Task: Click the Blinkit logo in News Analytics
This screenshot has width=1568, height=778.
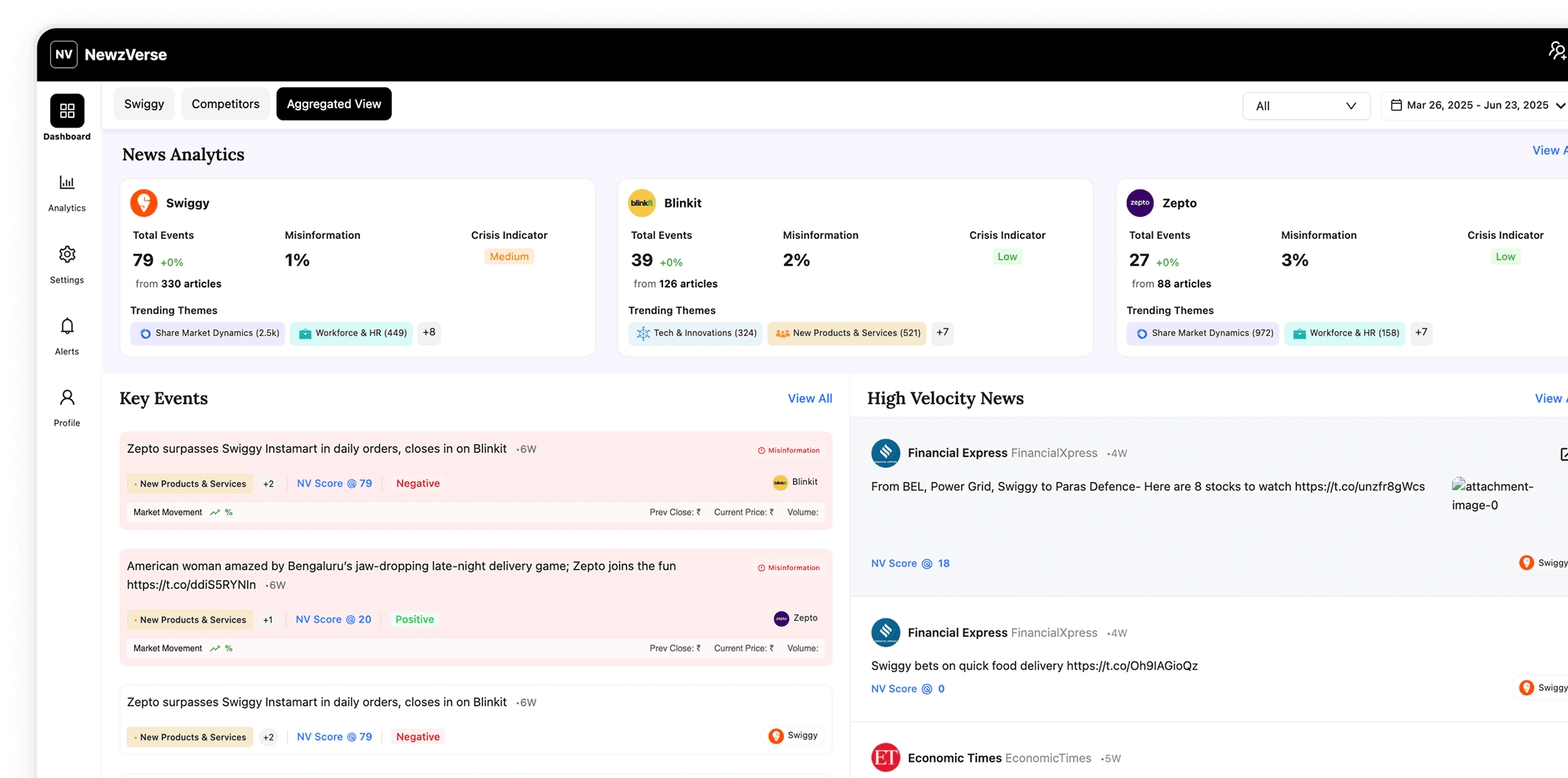Action: (642, 203)
